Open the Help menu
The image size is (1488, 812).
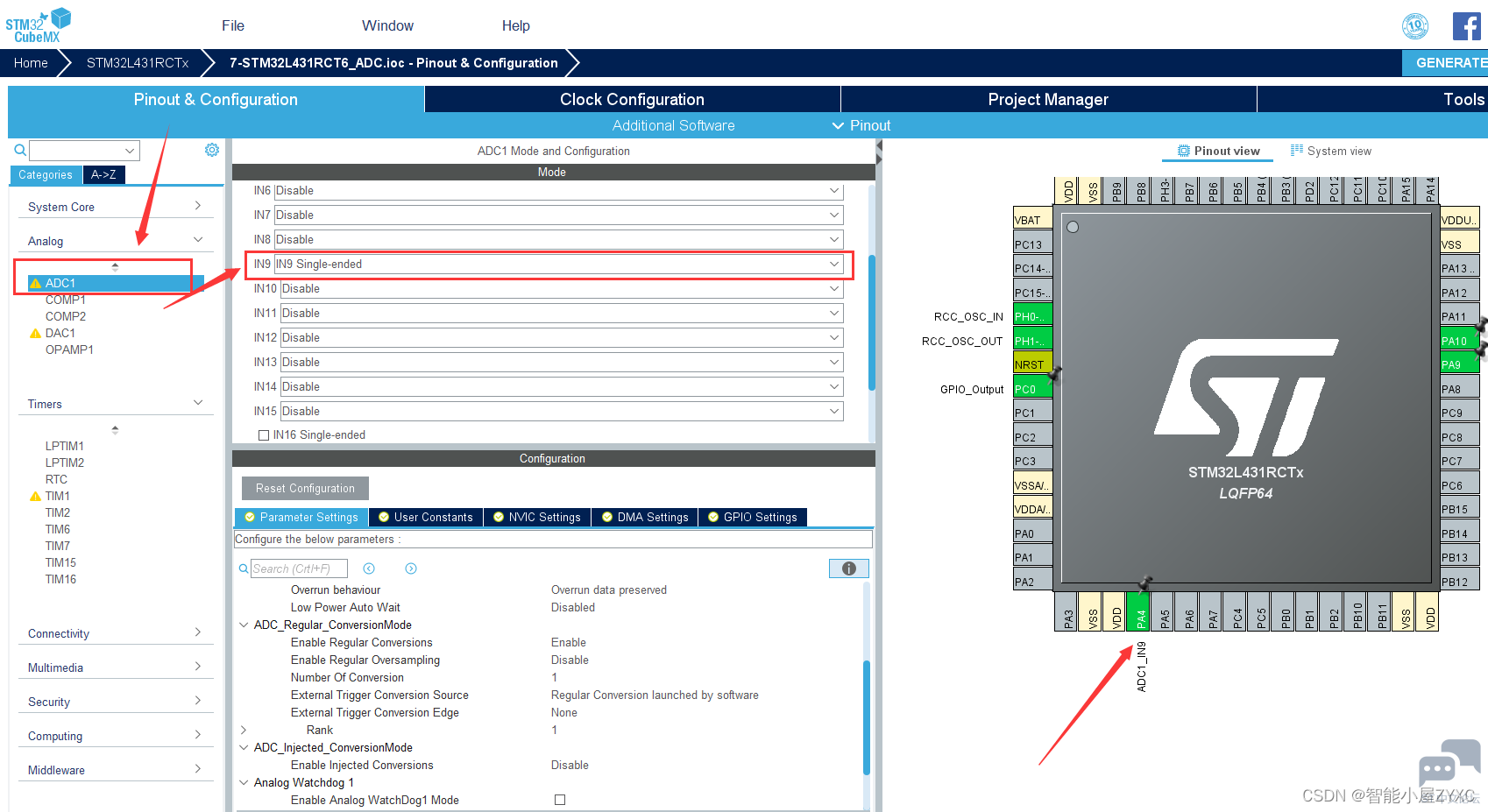click(516, 25)
